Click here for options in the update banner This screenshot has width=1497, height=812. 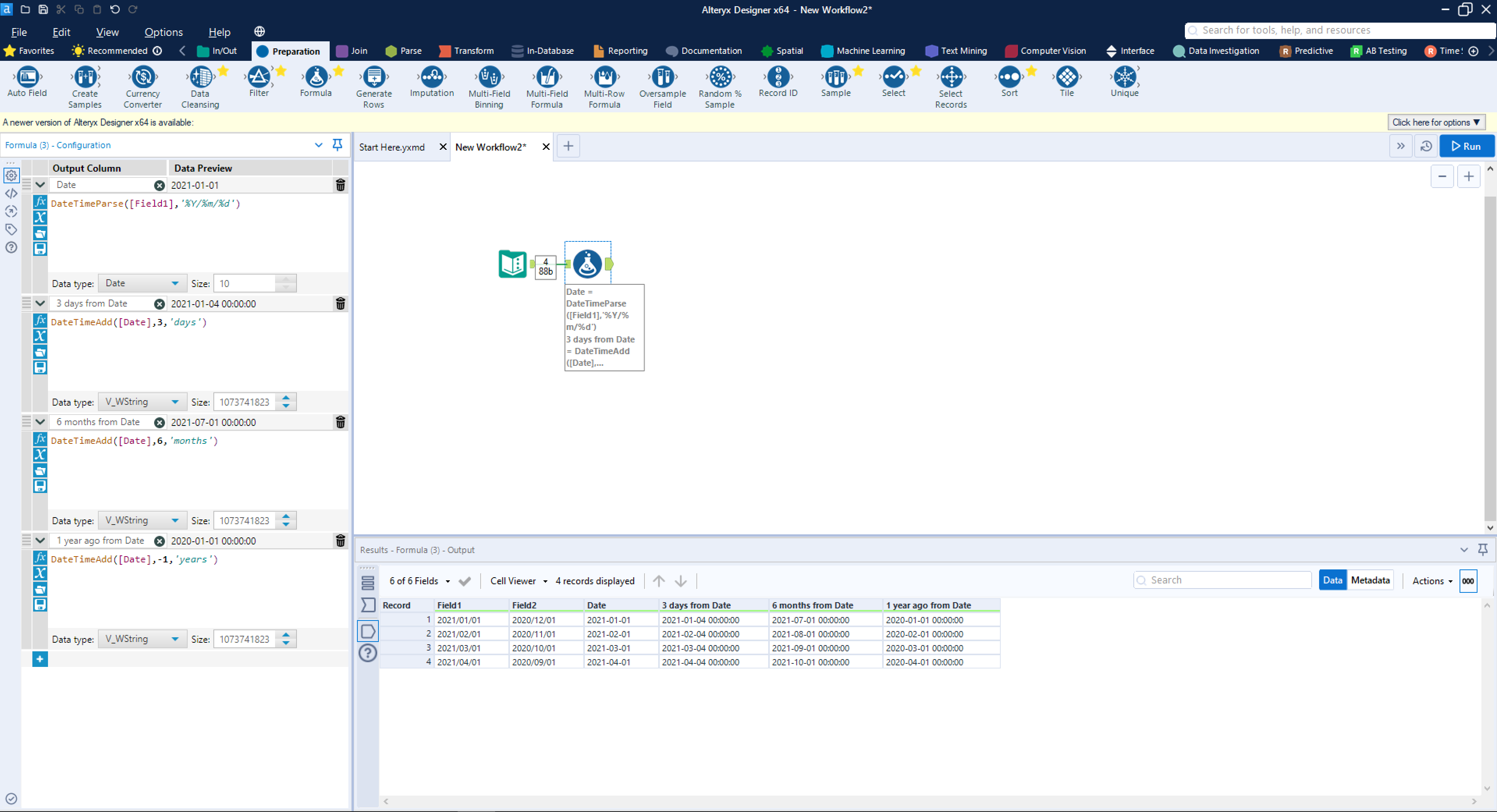pyautogui.click(x=1436, y=122)
